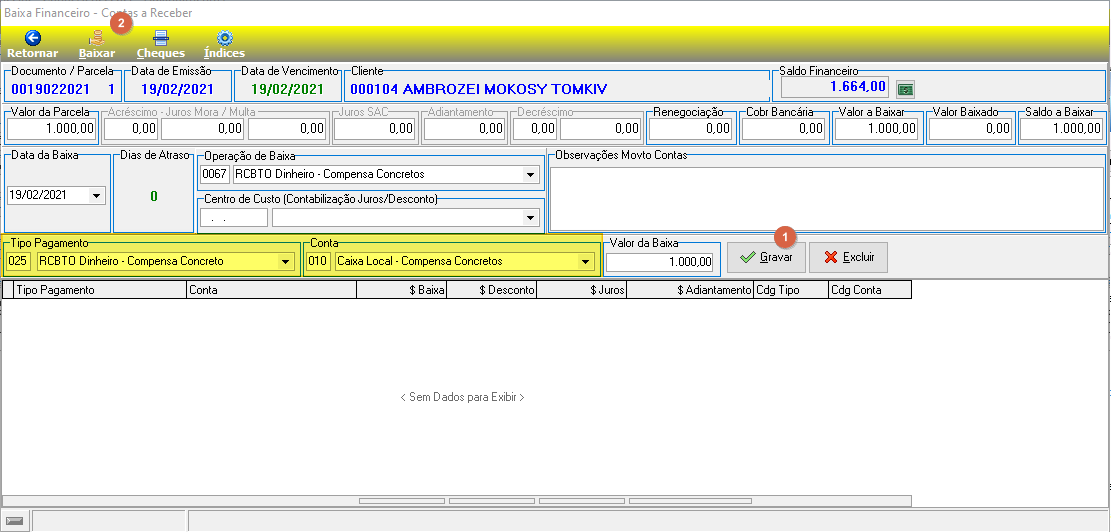Click the Observações Movto Contas text area
The image size is (1111, 532).
pos(827,198)
